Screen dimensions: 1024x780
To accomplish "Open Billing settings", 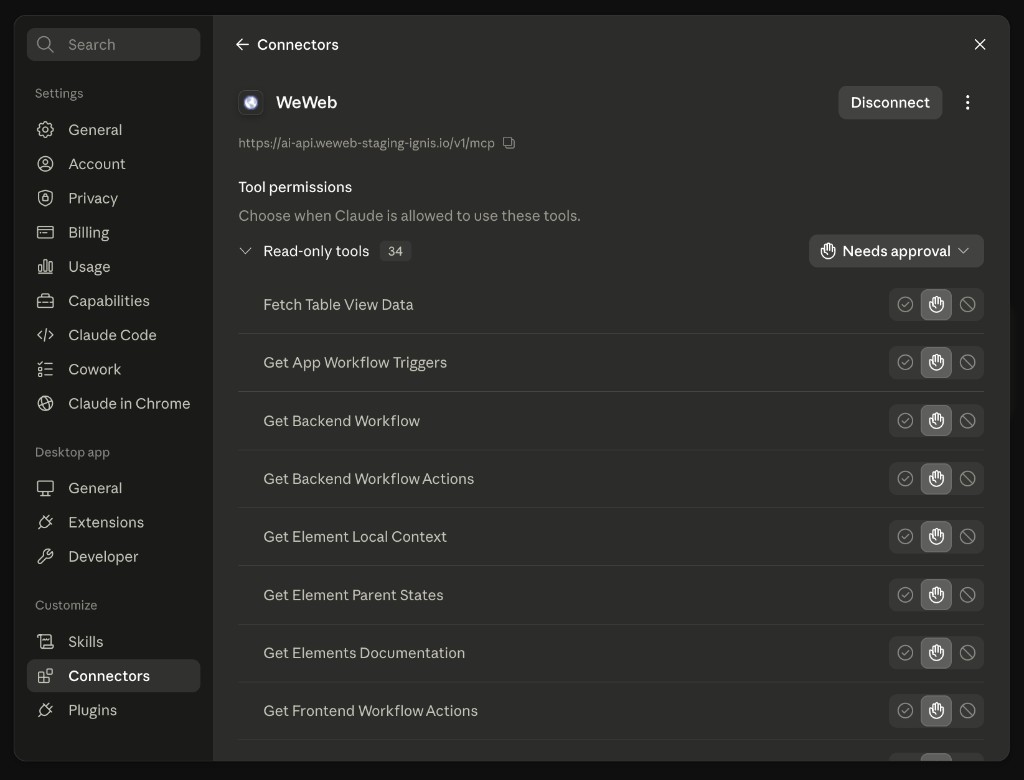I will 113,233.
